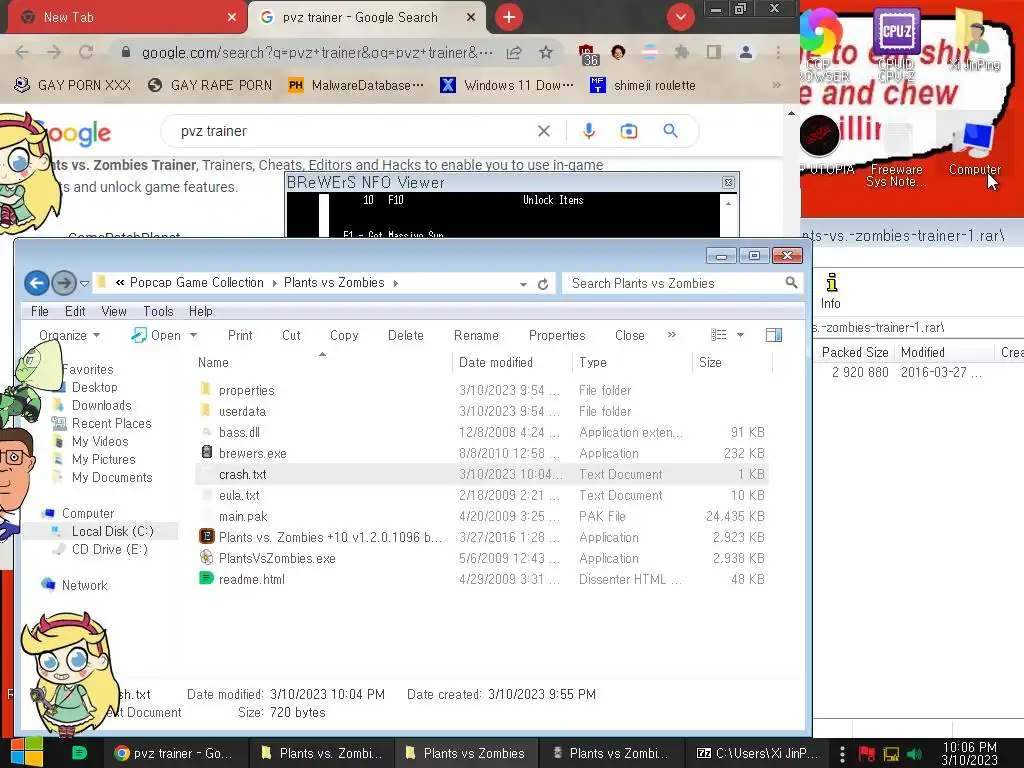
Task: Open recent locations dropdown next to forward arrow
Action: [x=84, y=283]
